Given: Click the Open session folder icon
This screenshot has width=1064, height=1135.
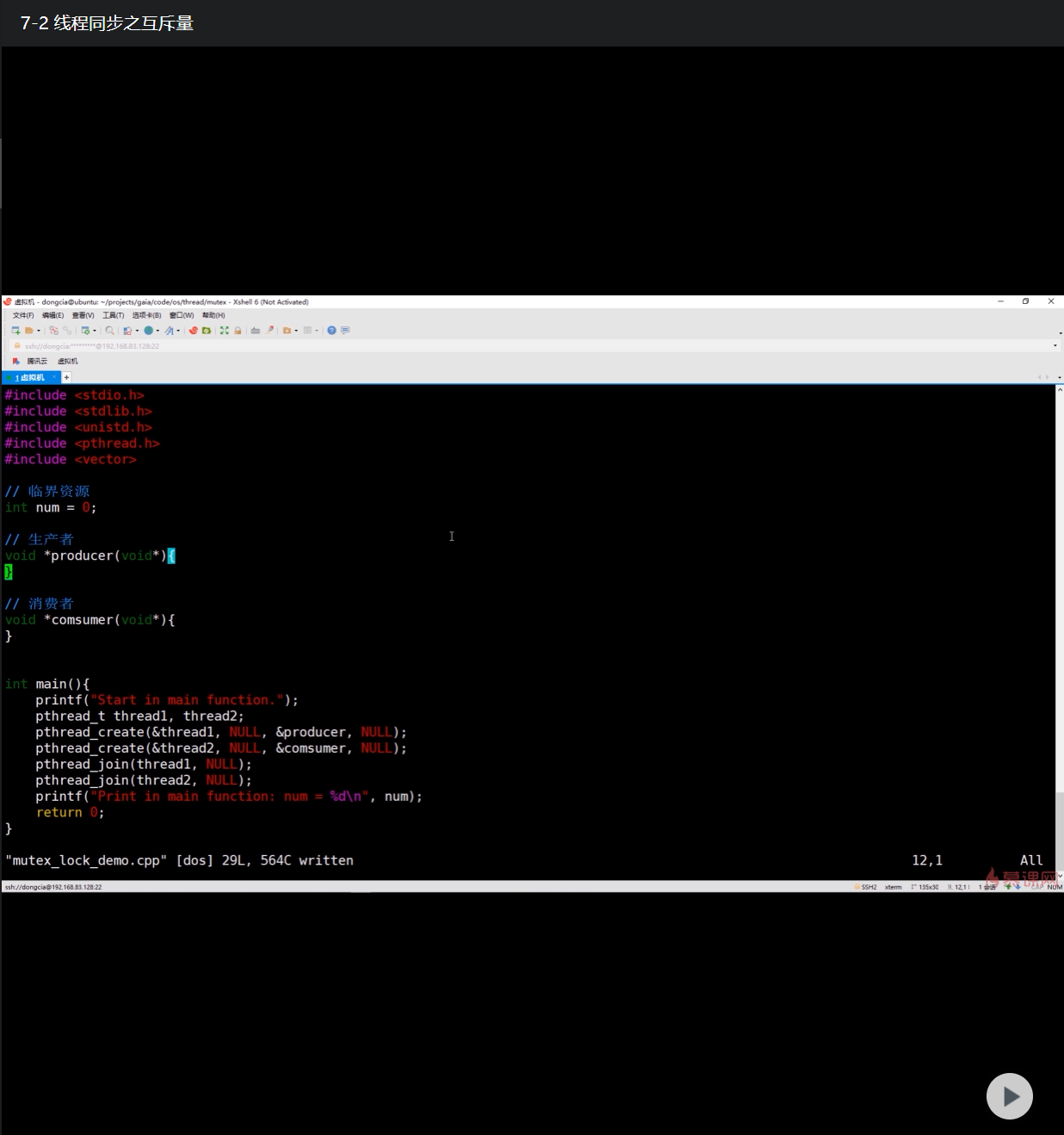Looking at the screenshot, I should click(x=29, y=331).
